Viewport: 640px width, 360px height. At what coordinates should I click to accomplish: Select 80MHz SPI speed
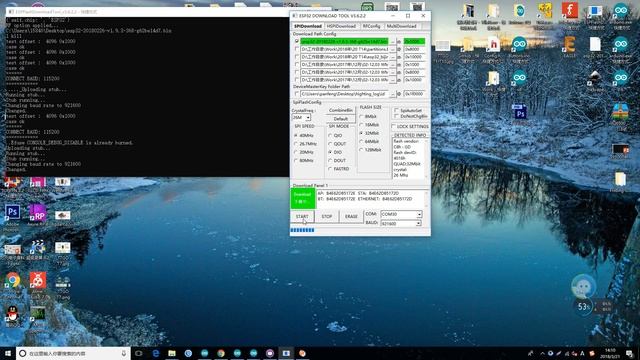304,160
